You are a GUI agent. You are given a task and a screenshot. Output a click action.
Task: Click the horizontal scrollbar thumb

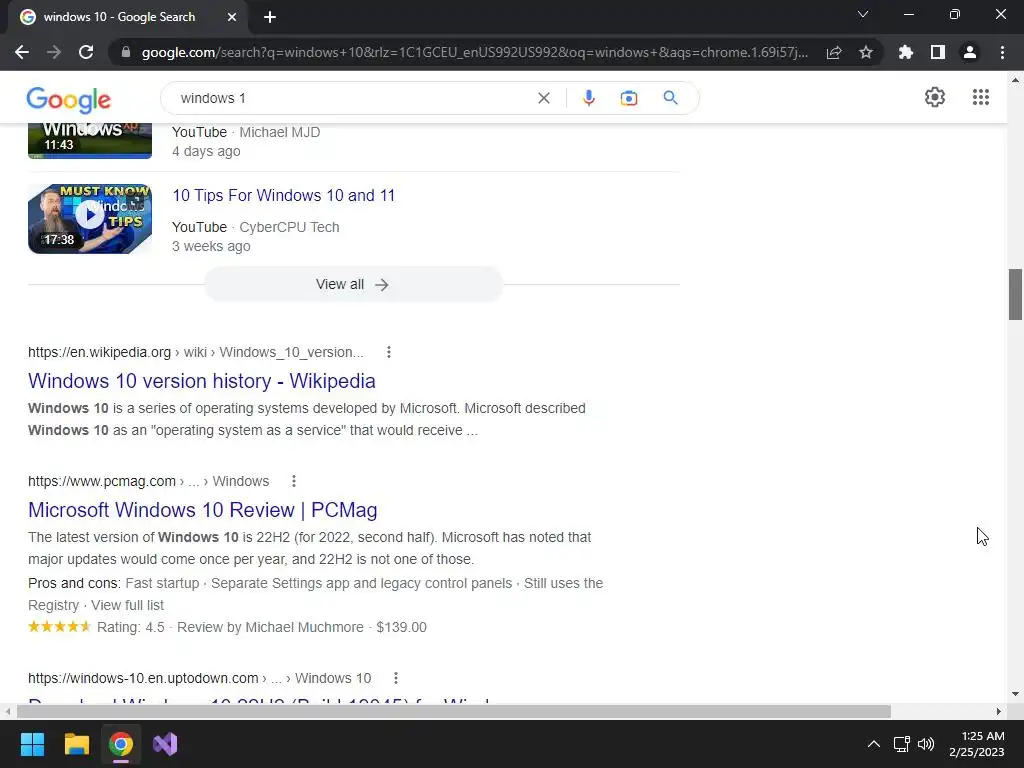coord(454,711)
